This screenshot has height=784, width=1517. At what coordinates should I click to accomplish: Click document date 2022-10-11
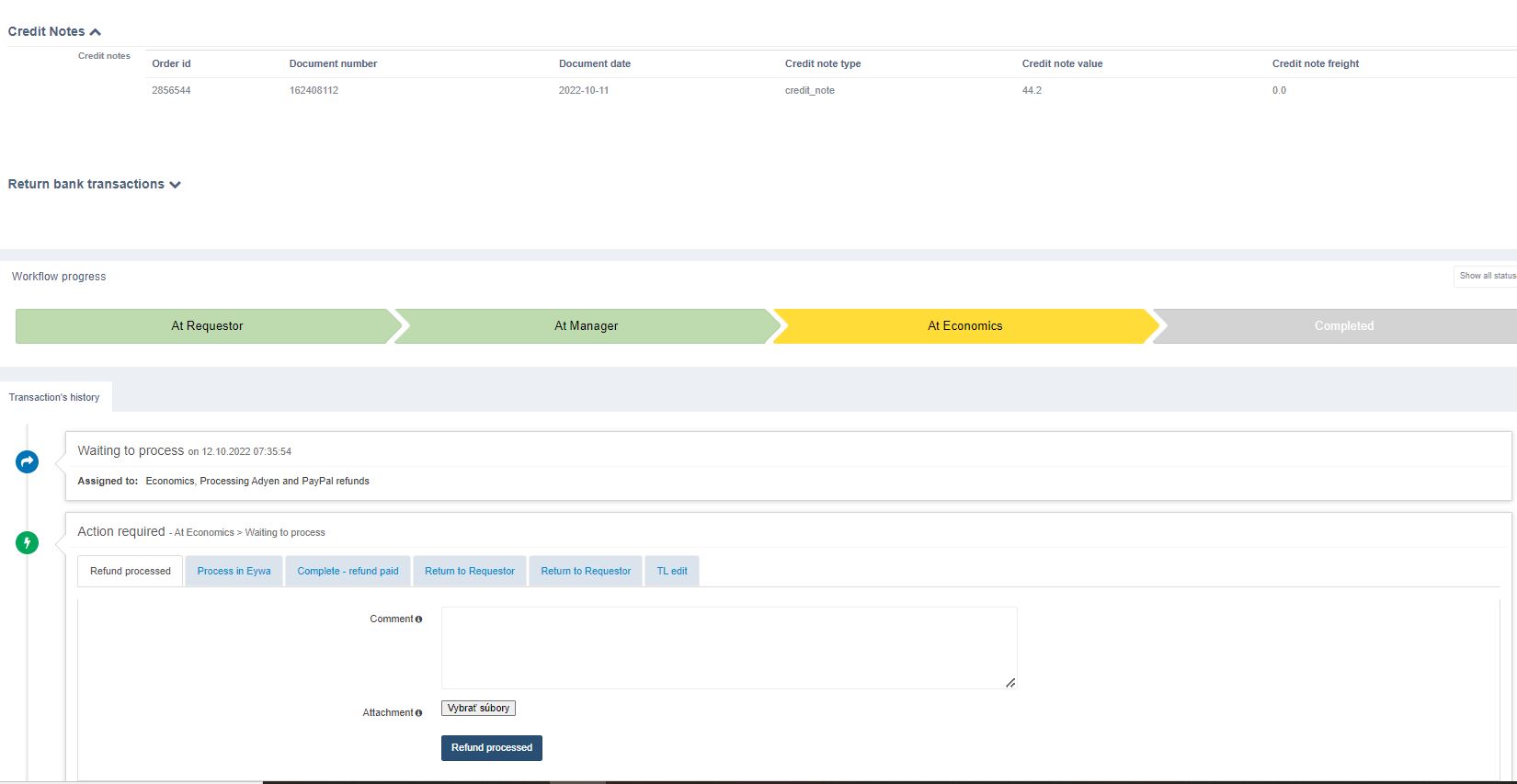(584, 90)
